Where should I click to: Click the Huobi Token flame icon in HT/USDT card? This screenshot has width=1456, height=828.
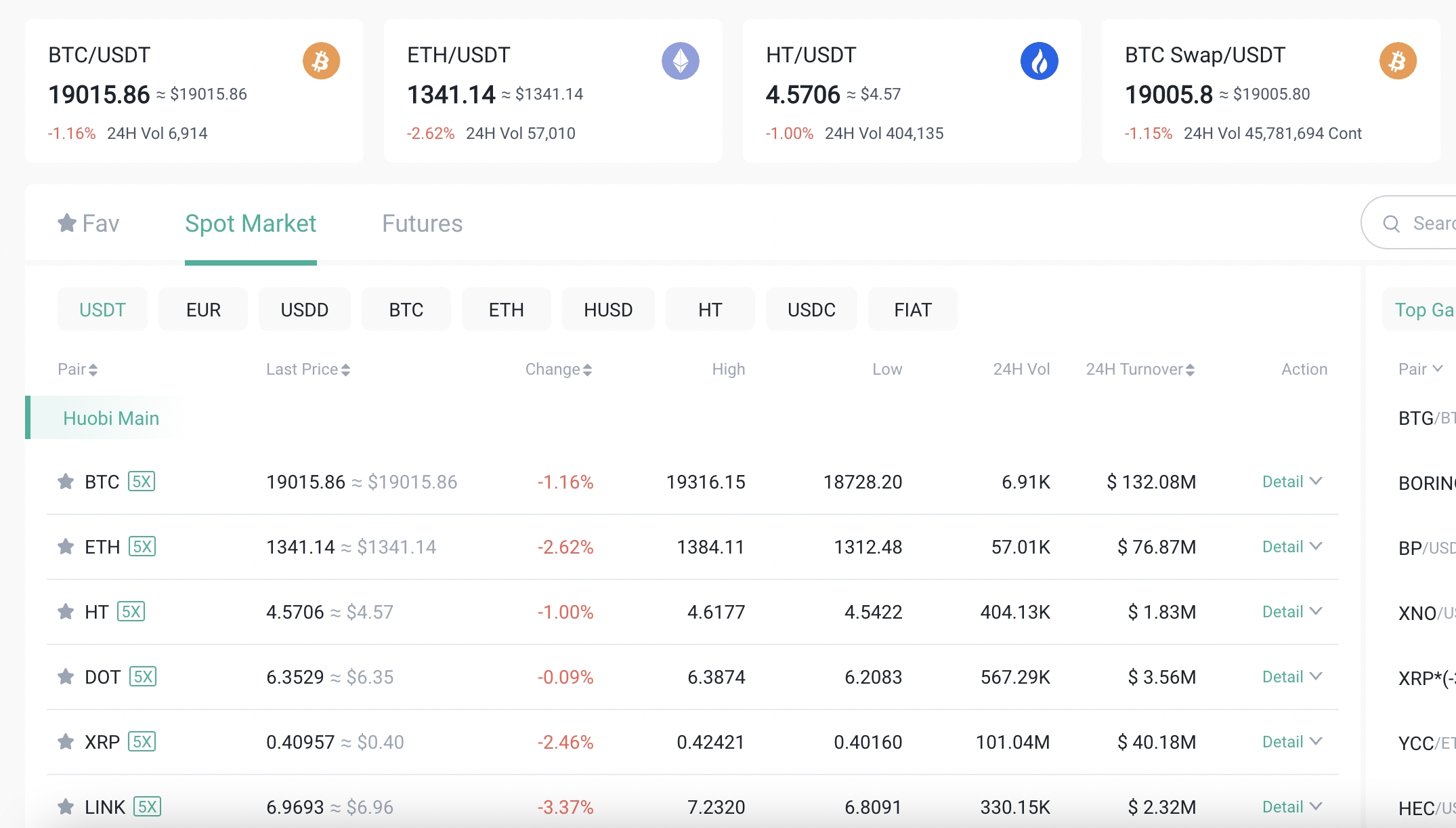(1039, 61)
